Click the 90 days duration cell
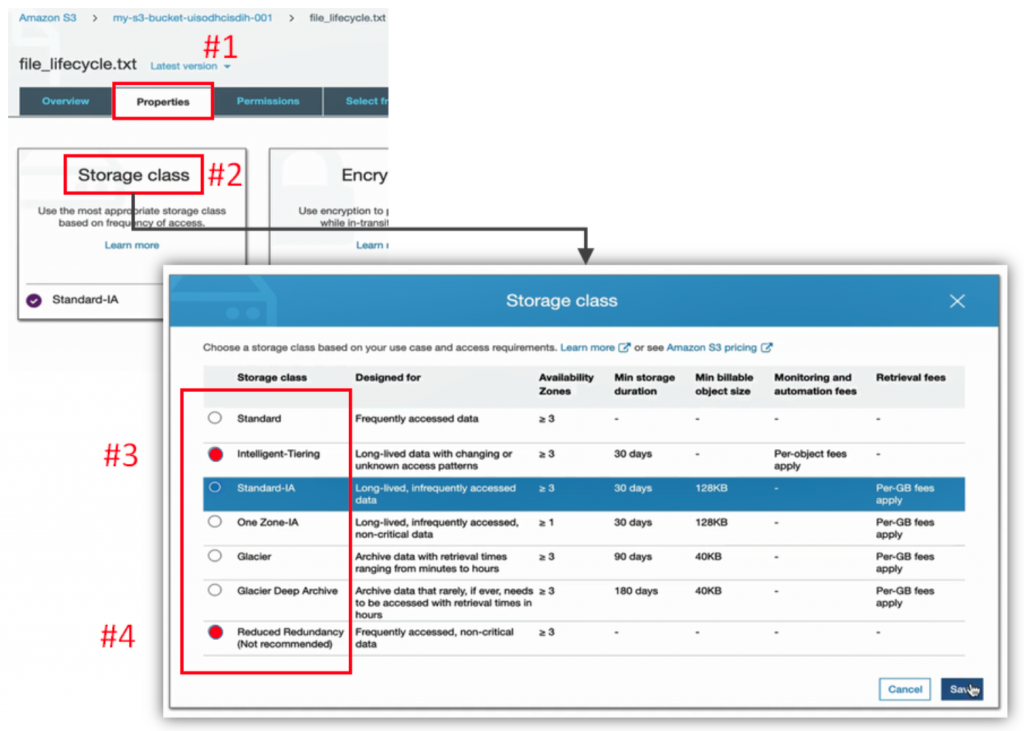Screen dimensions: 1024x731 [x=633, y=557]
